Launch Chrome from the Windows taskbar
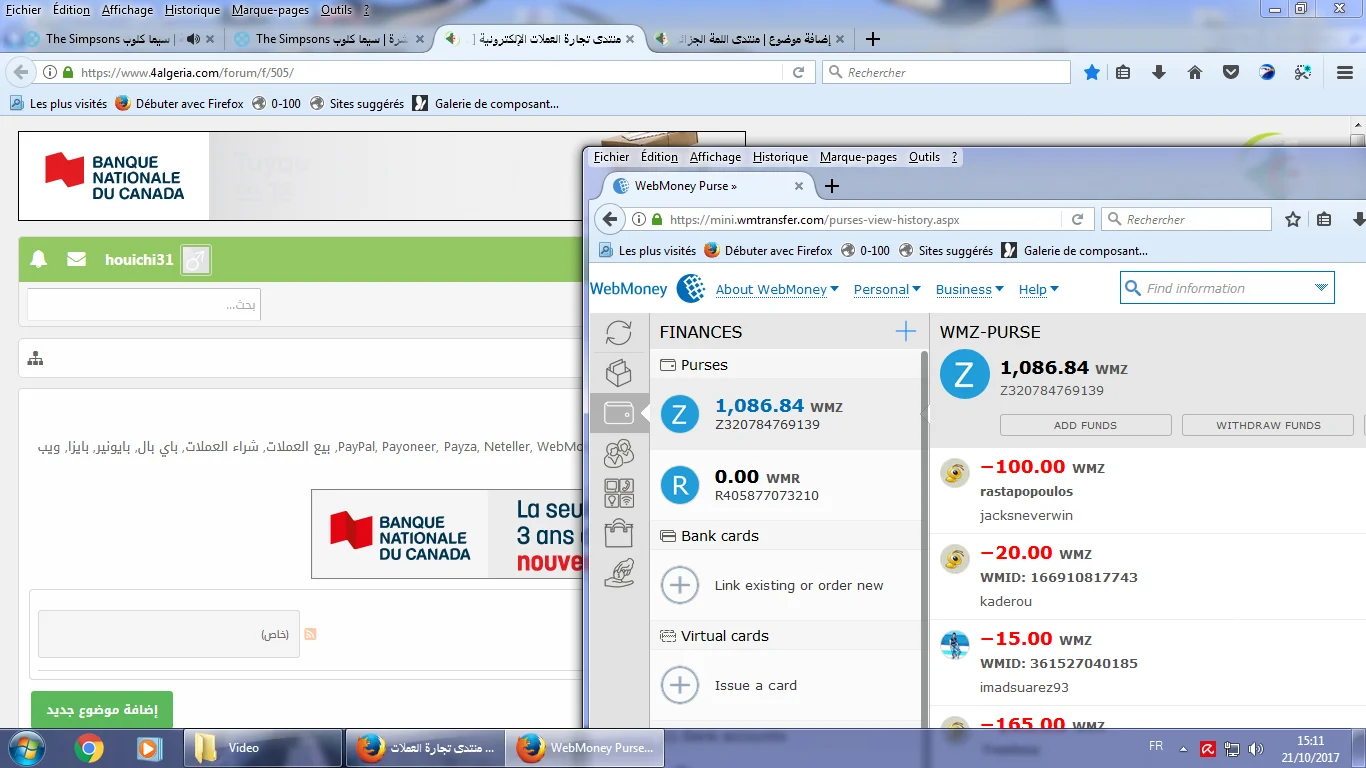 coord(89,748)
